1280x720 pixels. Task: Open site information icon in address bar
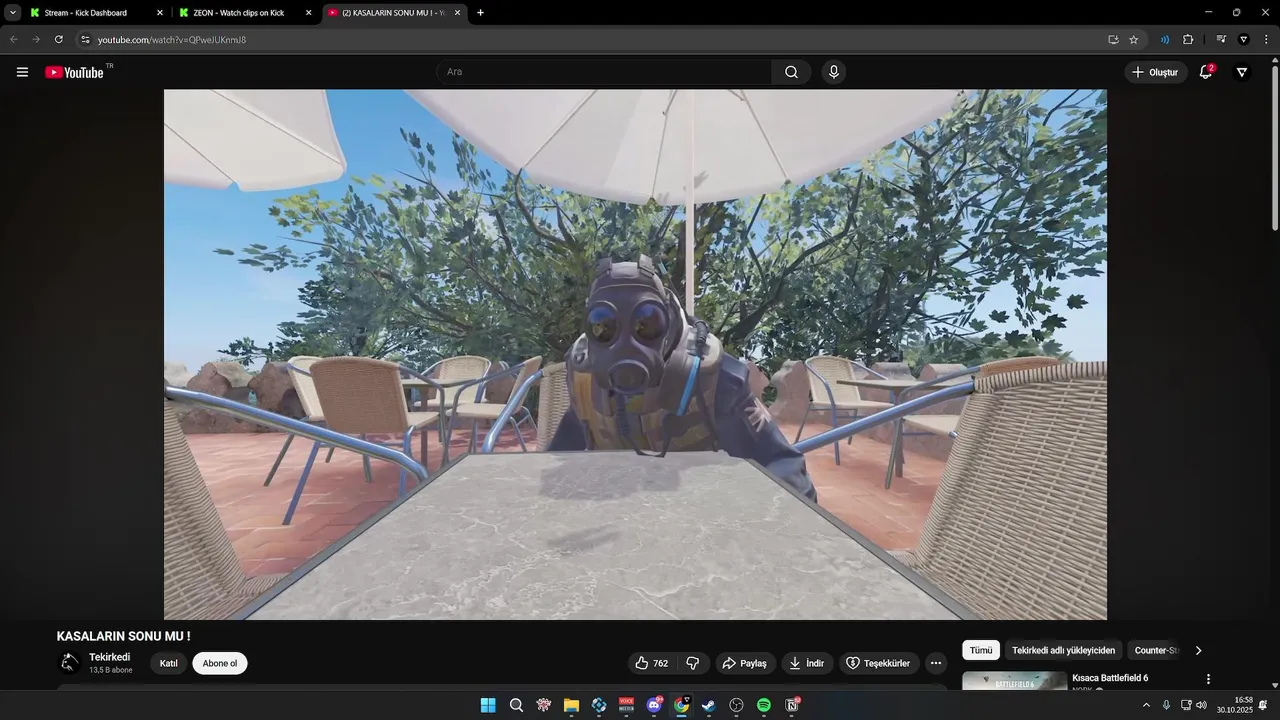tap(85, 40)
